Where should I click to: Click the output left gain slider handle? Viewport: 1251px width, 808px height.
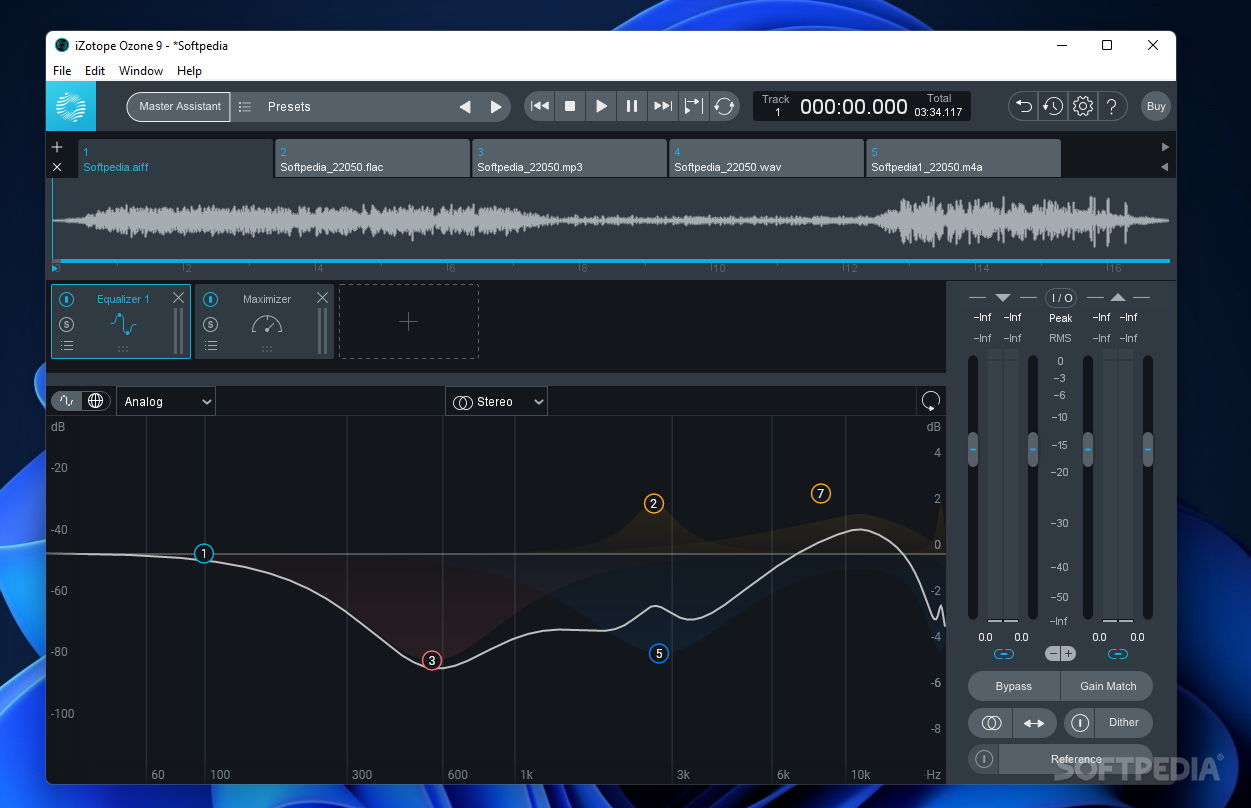(x=1088, y=449)
